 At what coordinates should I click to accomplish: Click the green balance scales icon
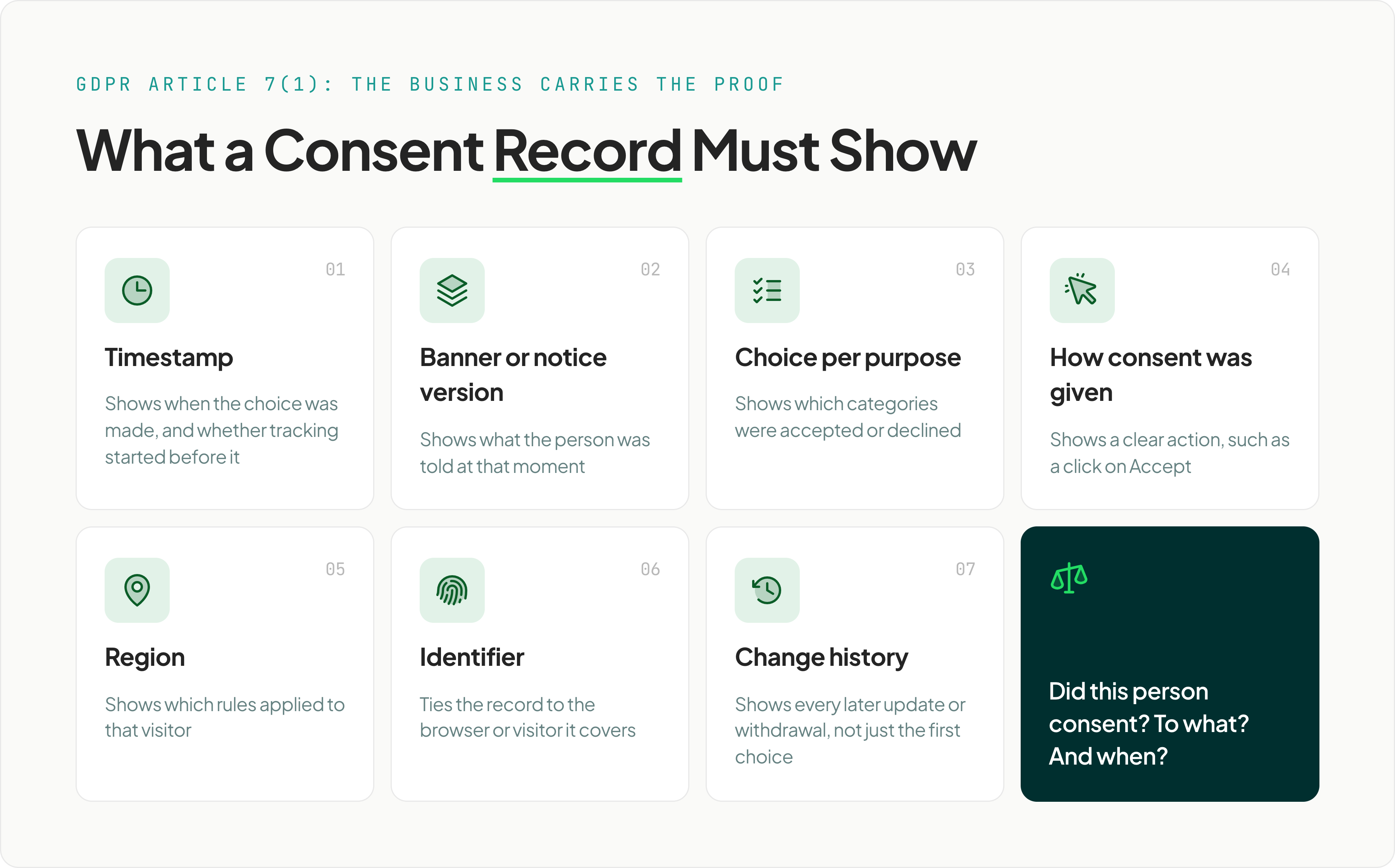point(1069,578)
